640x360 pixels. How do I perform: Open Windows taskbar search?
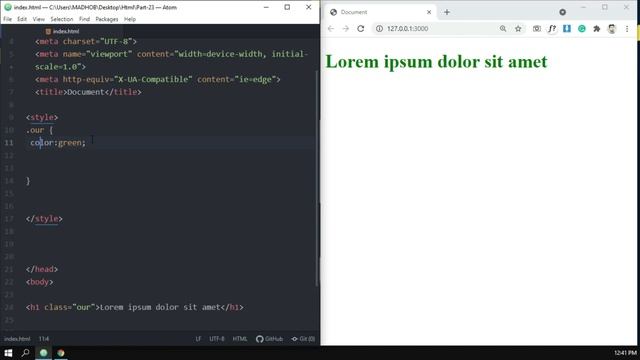point(25,353)
